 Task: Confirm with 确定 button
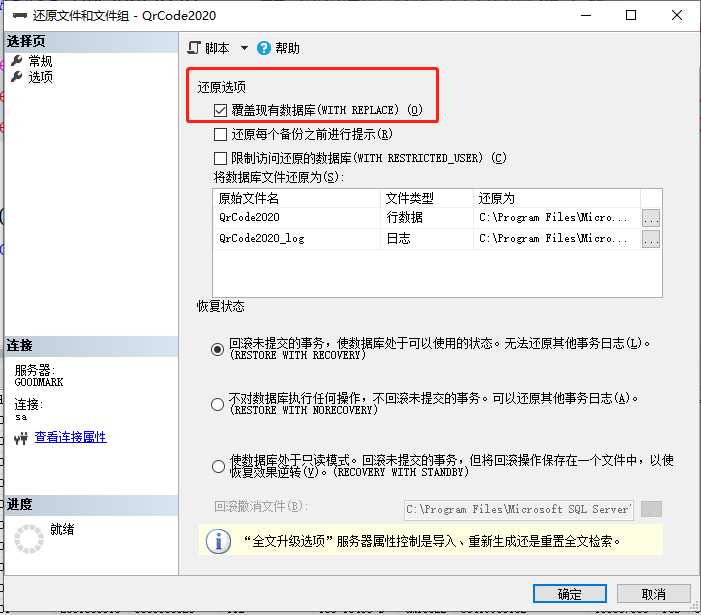[x=570, y=594]
